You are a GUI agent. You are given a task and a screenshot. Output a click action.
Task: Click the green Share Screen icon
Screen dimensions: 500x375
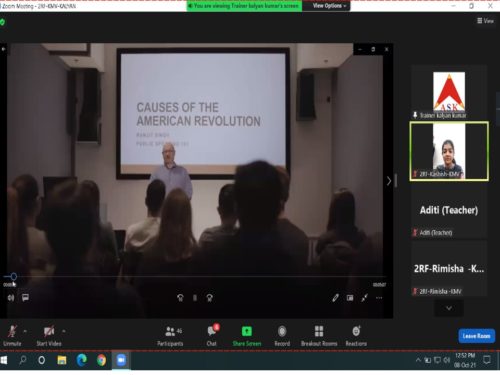247,331
